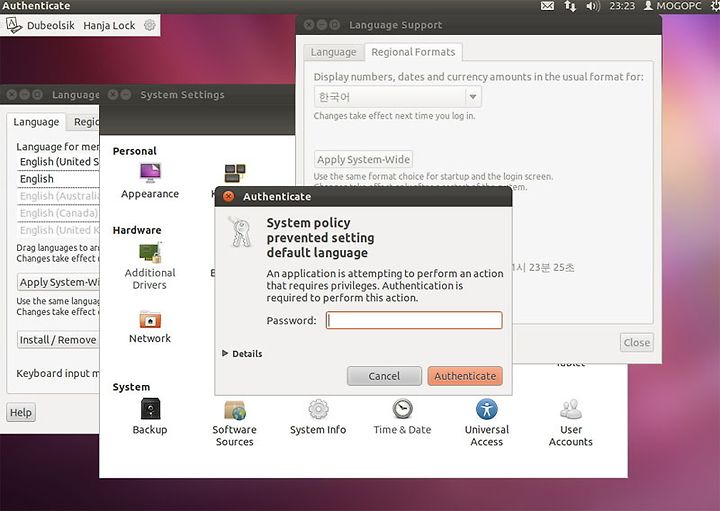Image resolution: width=720 pixels, height=511 pixels.
Task: Open Universal Access icon
Action: click(487, 409)
